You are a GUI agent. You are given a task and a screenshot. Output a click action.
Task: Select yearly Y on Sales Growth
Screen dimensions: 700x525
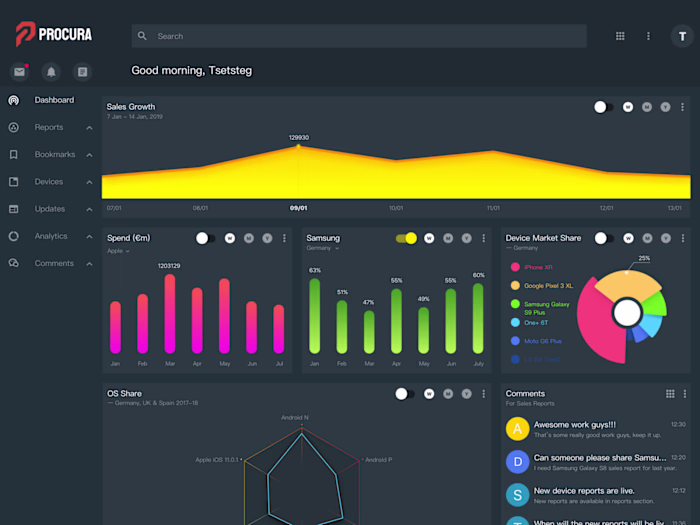click(665, 107)
